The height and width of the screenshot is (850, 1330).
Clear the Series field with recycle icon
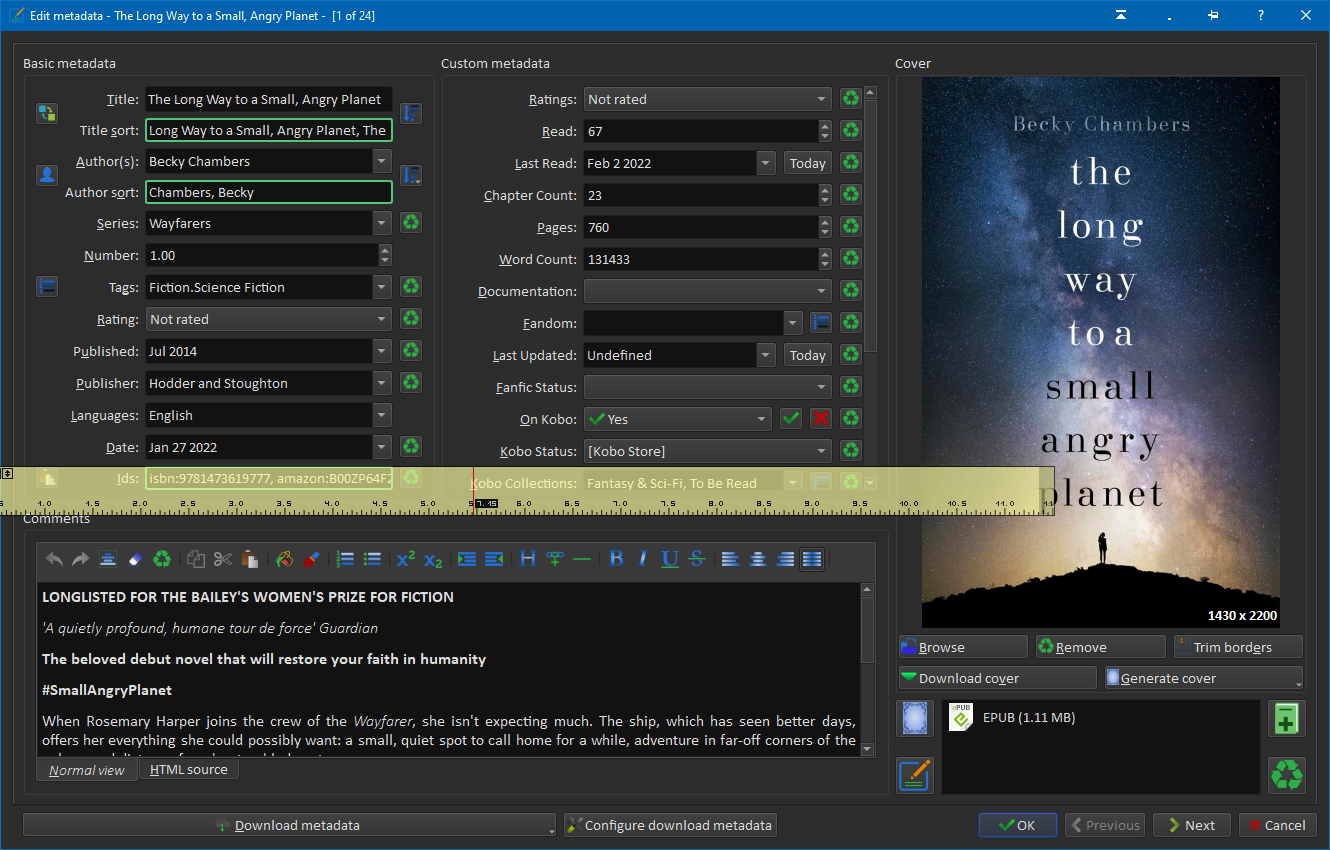point(411,223)
